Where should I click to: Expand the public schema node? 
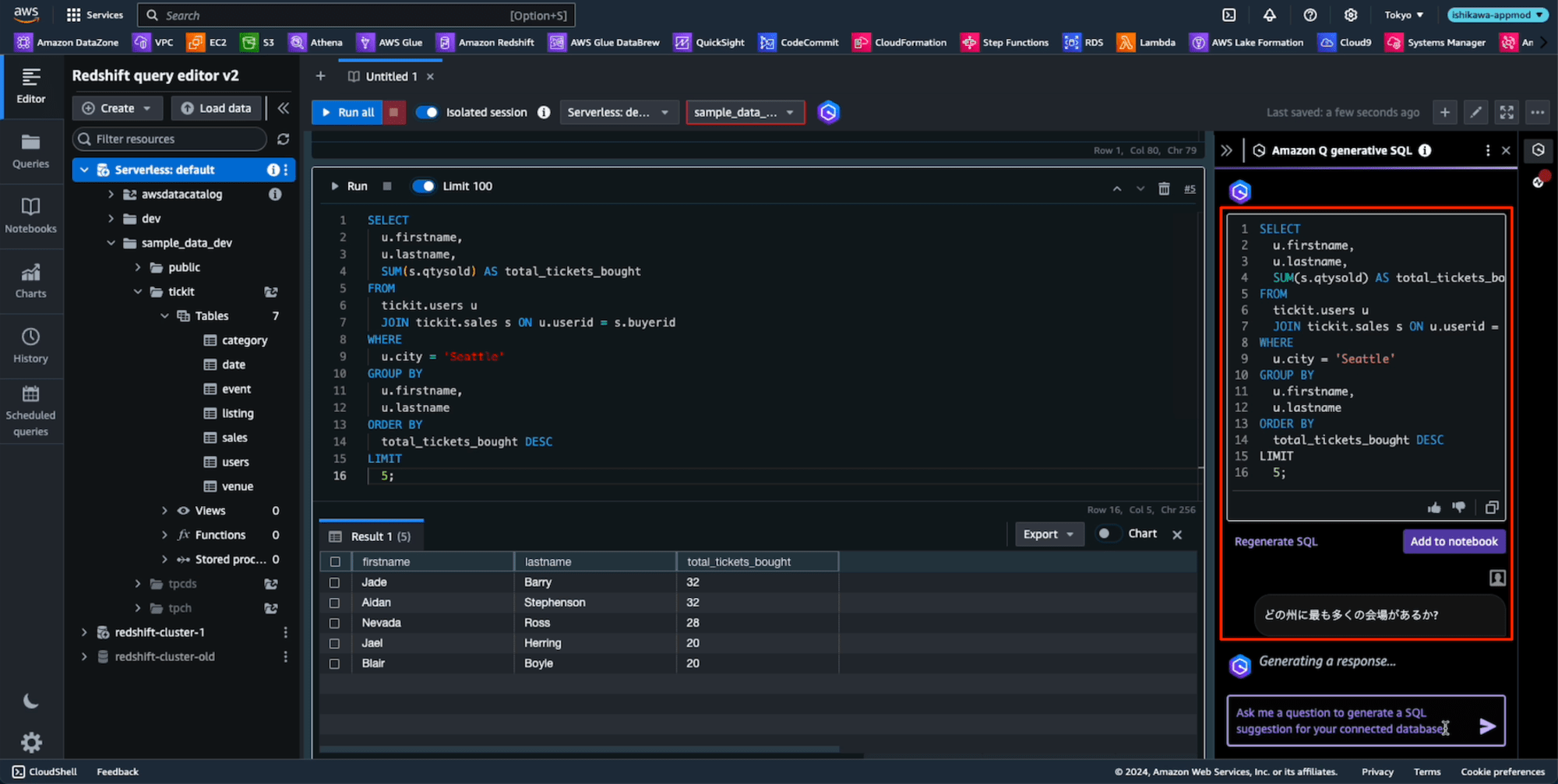click(138, 267)
